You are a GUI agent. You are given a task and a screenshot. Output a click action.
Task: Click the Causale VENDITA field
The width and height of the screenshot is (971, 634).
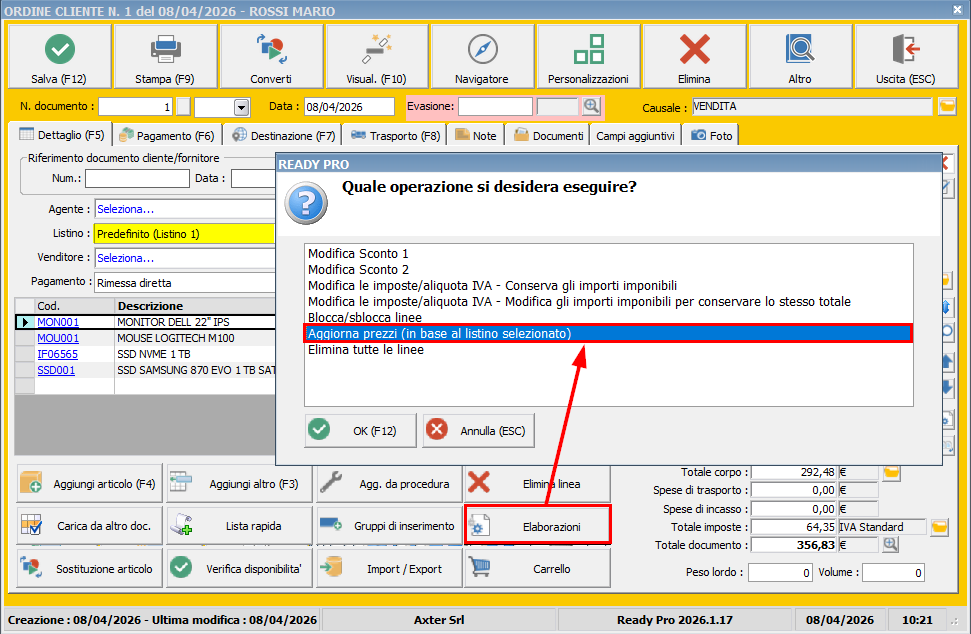(x=812, y=106)
